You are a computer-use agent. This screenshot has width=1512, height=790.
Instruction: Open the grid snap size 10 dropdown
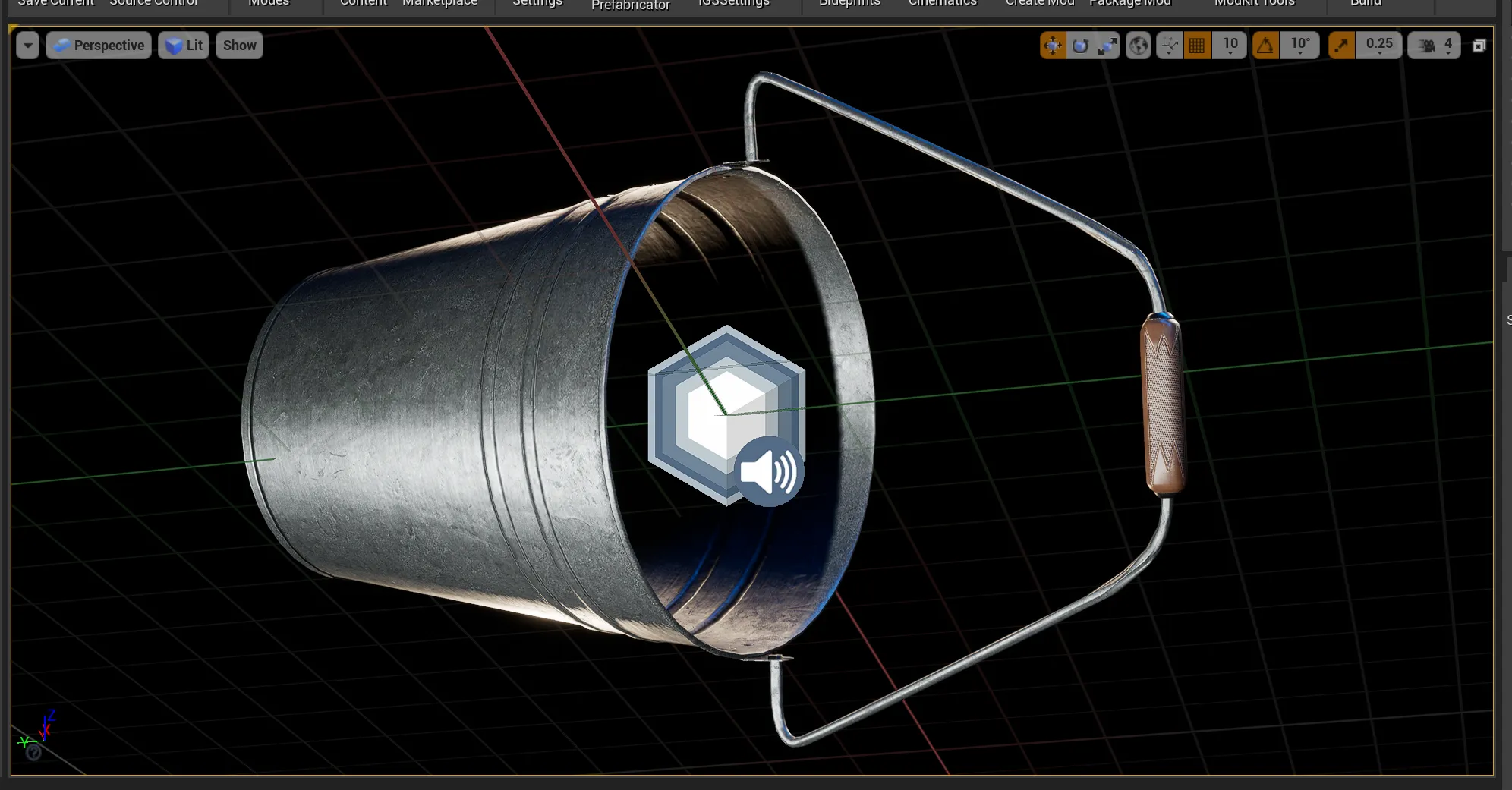pos(1230,46)
